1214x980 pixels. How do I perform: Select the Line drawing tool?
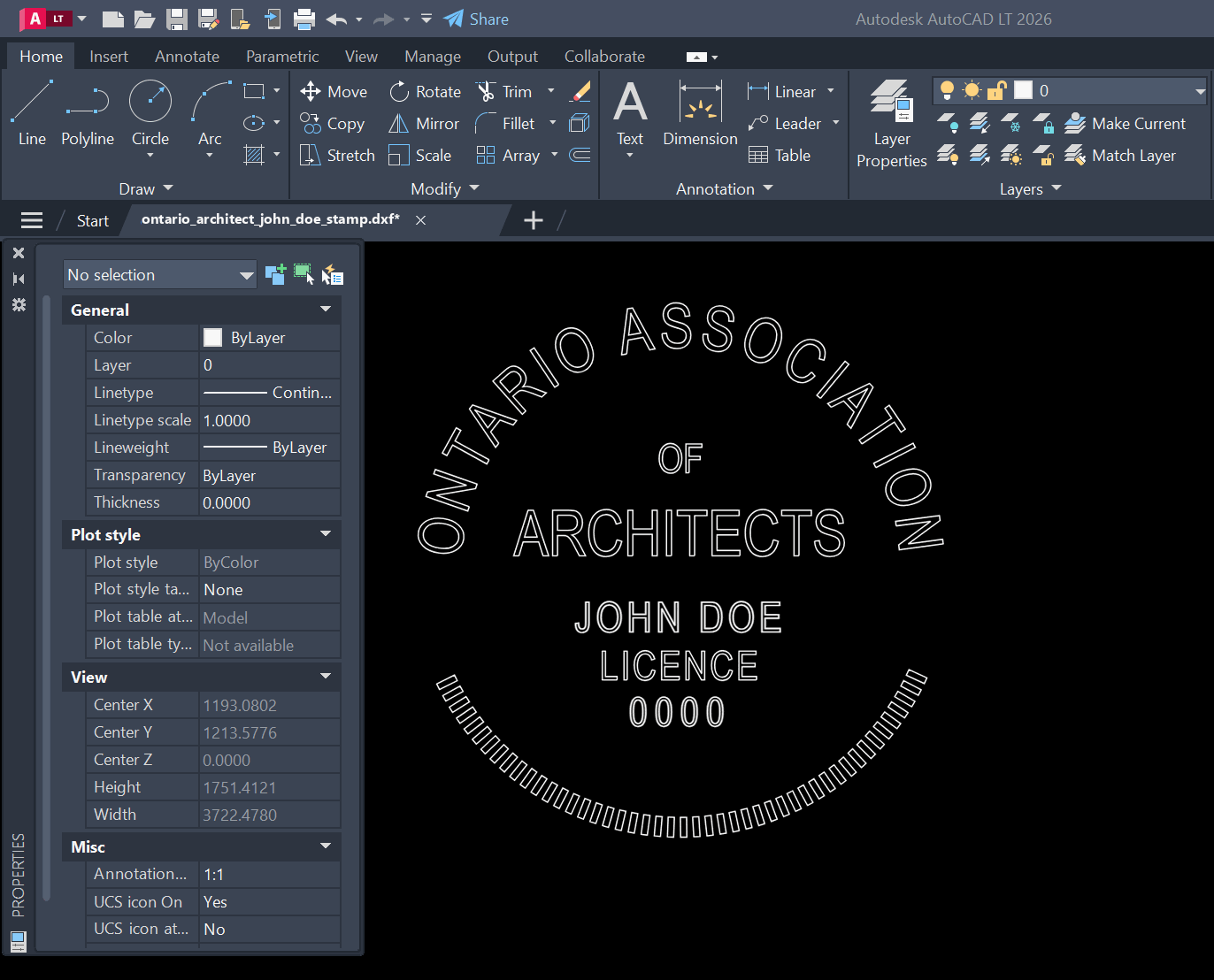click(32, 112)
